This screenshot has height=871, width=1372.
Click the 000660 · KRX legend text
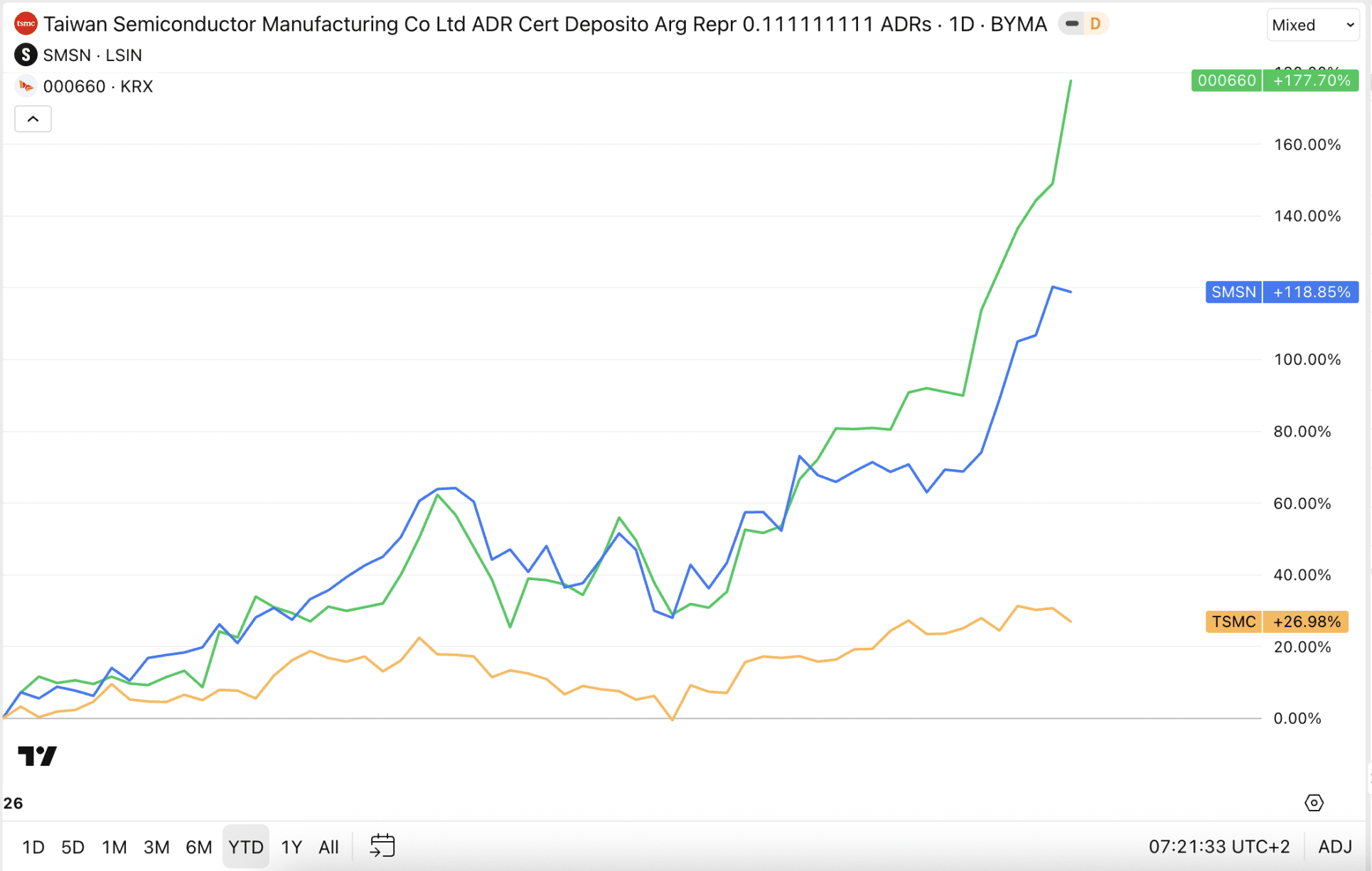tap(98, 86)
